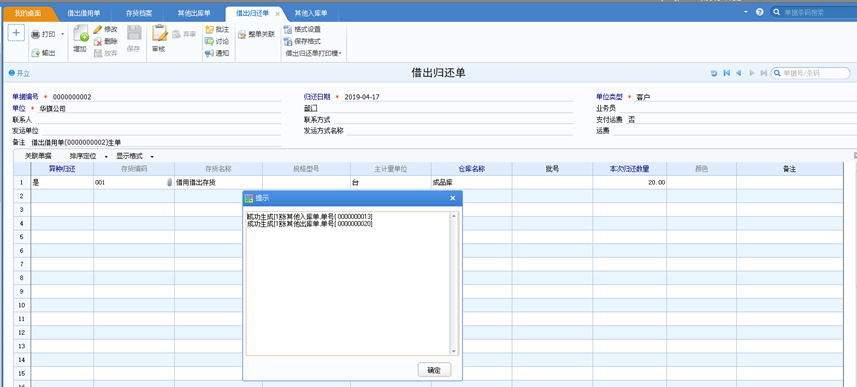Click the 本次归还数量 column header
Screen dimensions: 857x387
tap(630, 169)
